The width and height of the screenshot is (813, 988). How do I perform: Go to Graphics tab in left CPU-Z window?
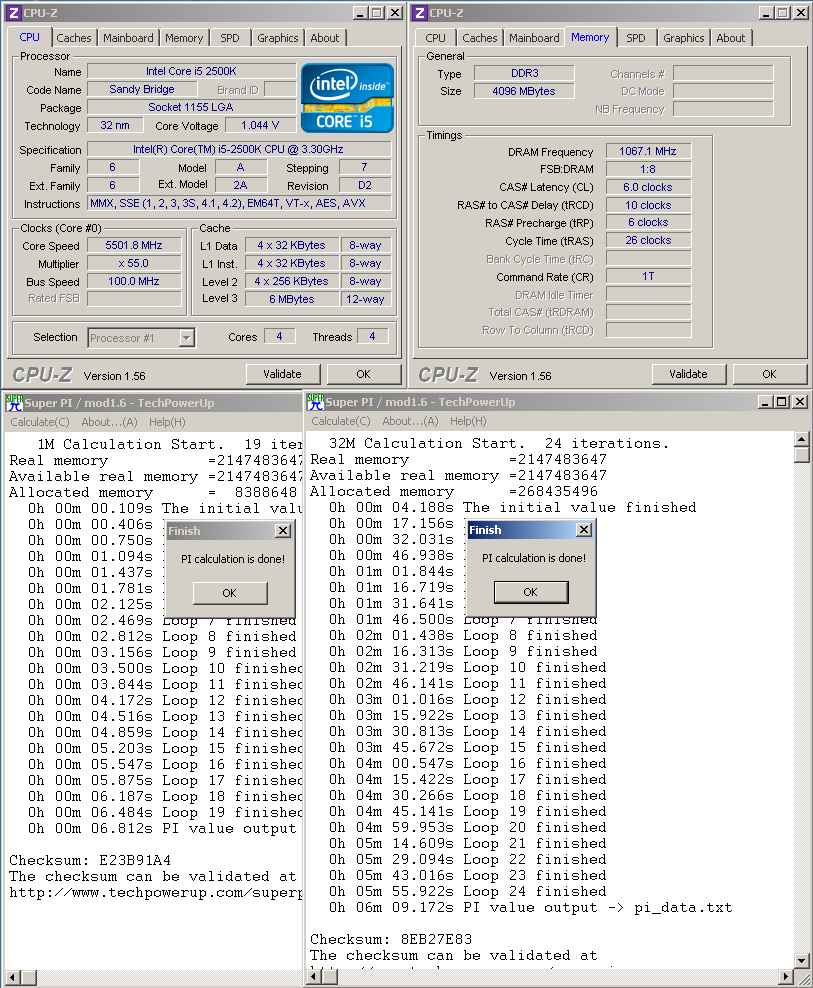tap(277, 38)
